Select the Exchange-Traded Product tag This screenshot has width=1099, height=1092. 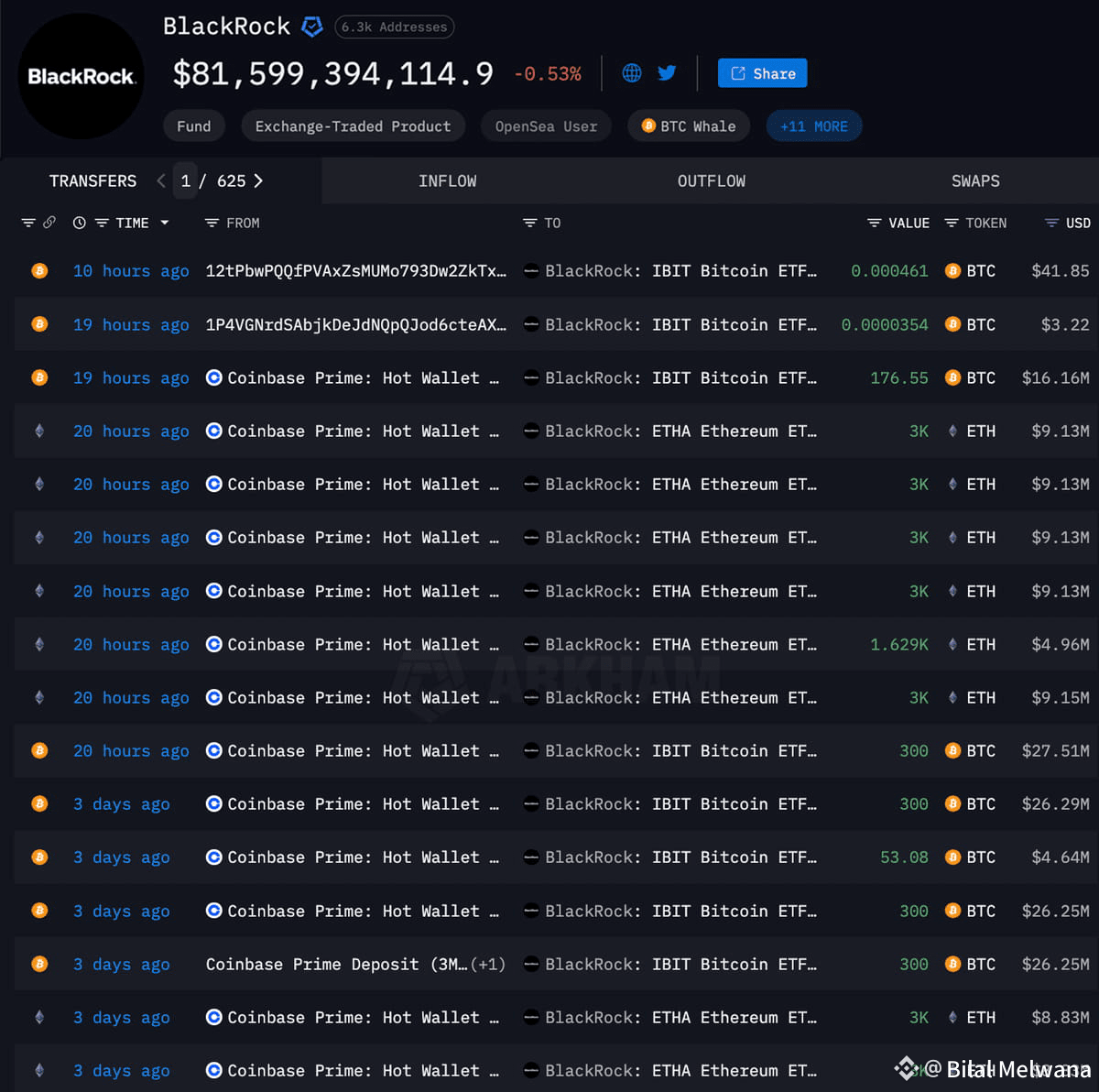353,126
